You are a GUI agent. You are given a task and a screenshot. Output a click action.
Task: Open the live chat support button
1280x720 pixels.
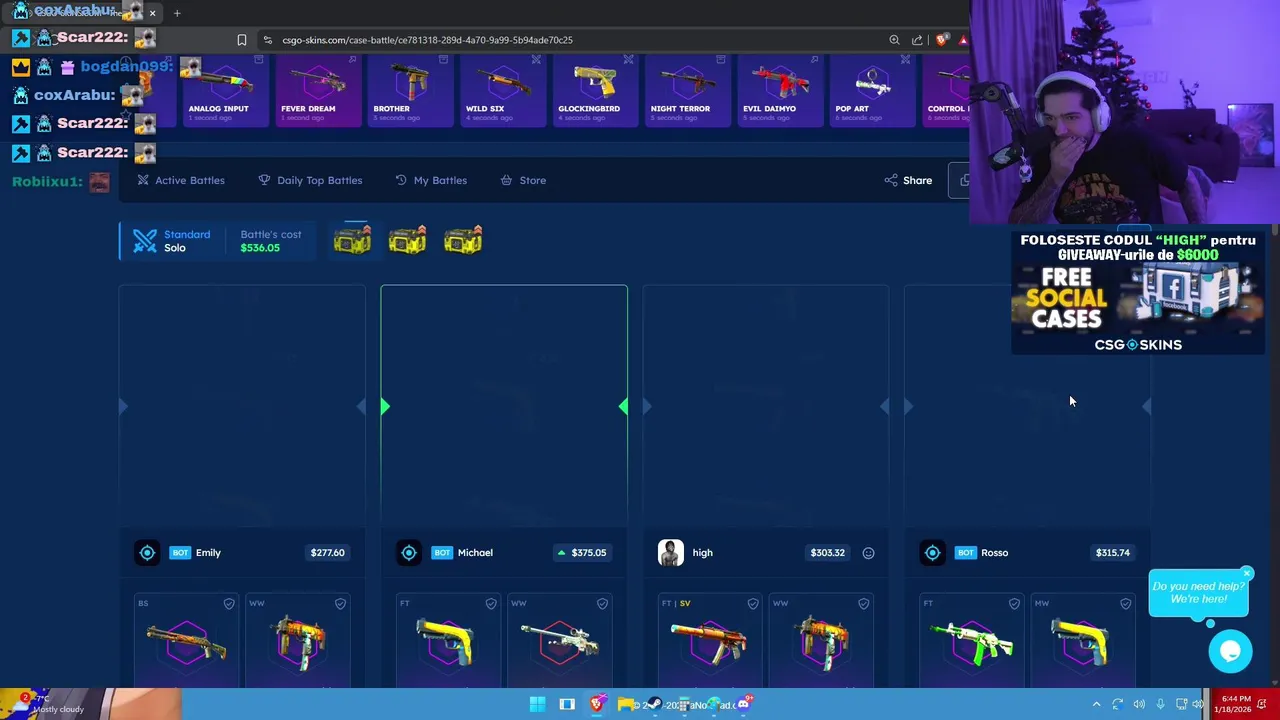pyautogui.click(x=1230, y=651)
